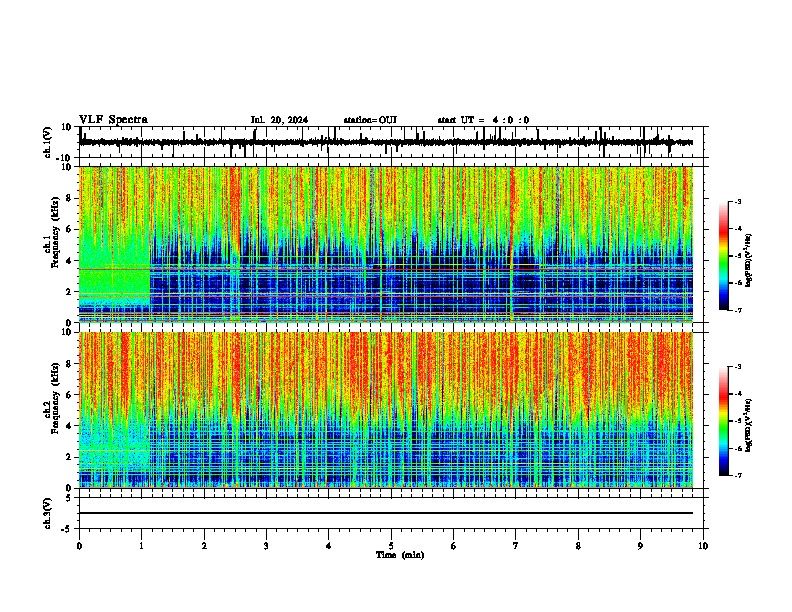Screen dimensions: 792x612
Task: Click the time axis tick label "9"
Action: tap(640, 546)
